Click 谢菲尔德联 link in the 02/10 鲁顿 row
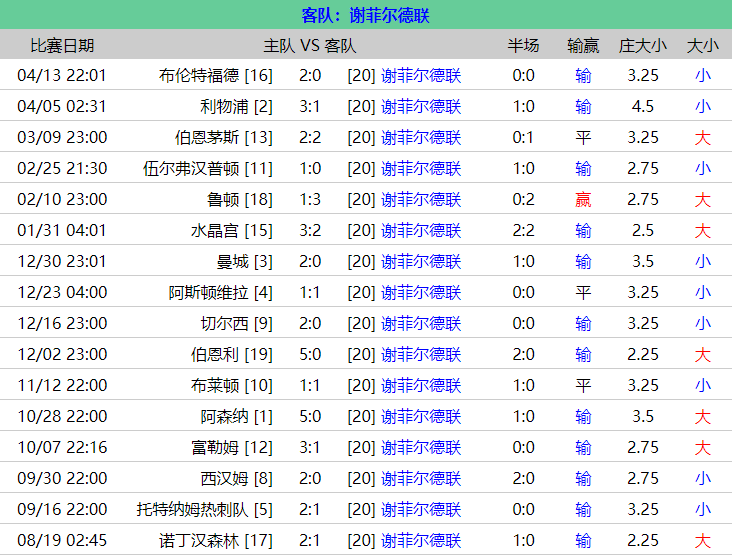732x555 pixels. [x=421, y=199]
